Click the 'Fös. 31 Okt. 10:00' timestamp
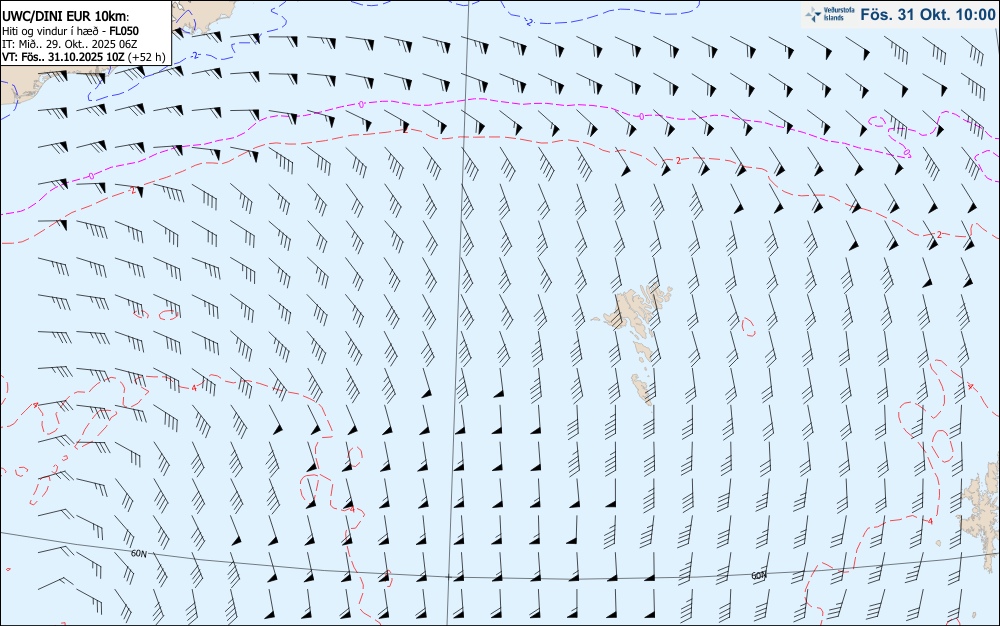The image size is (1000, 626). click(x=927, y=15)
